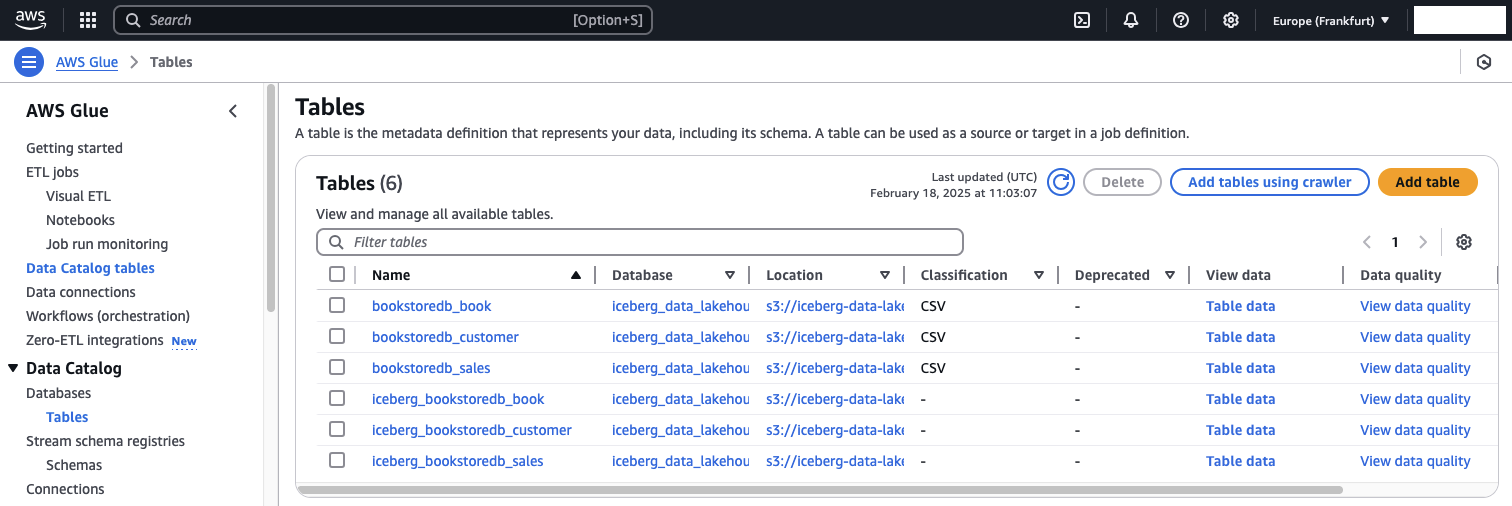Click Add tables using crawler button

pos(1269,182)
